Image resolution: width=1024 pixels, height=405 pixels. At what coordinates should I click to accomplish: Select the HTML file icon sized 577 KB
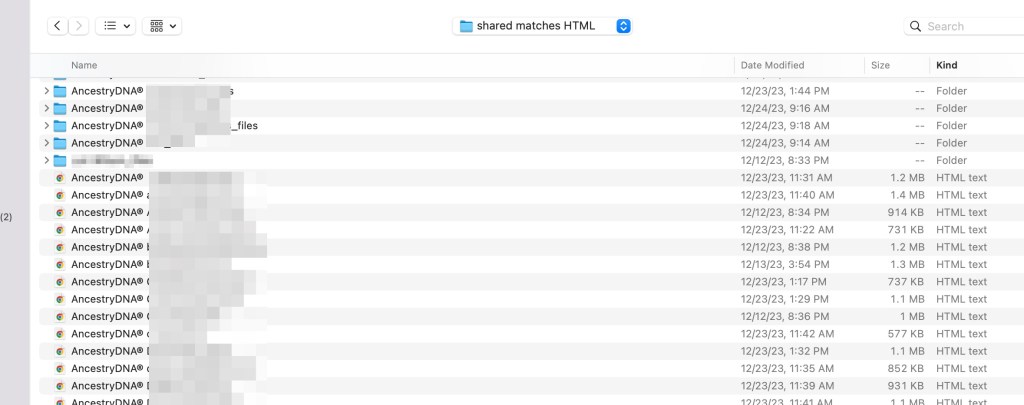coord(60,334)
